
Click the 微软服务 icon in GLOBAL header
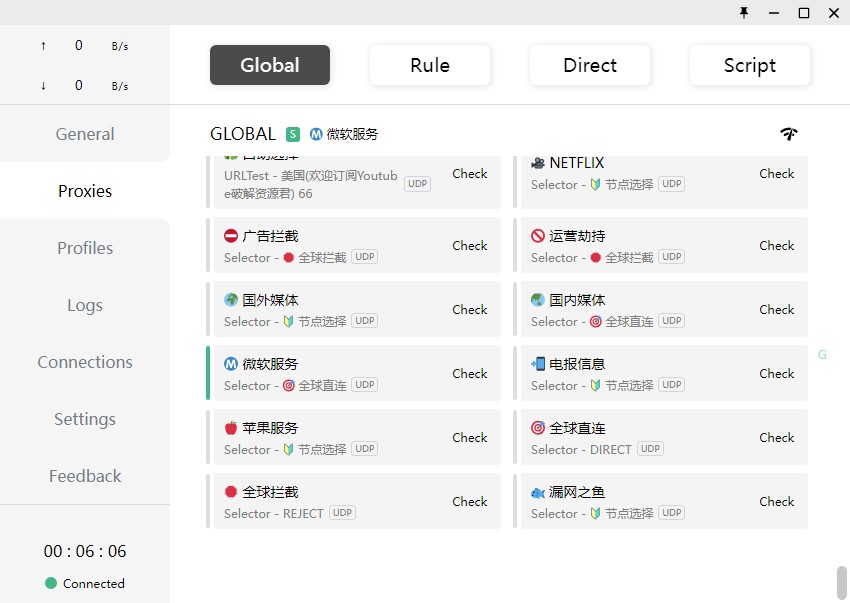coord(316,134)
